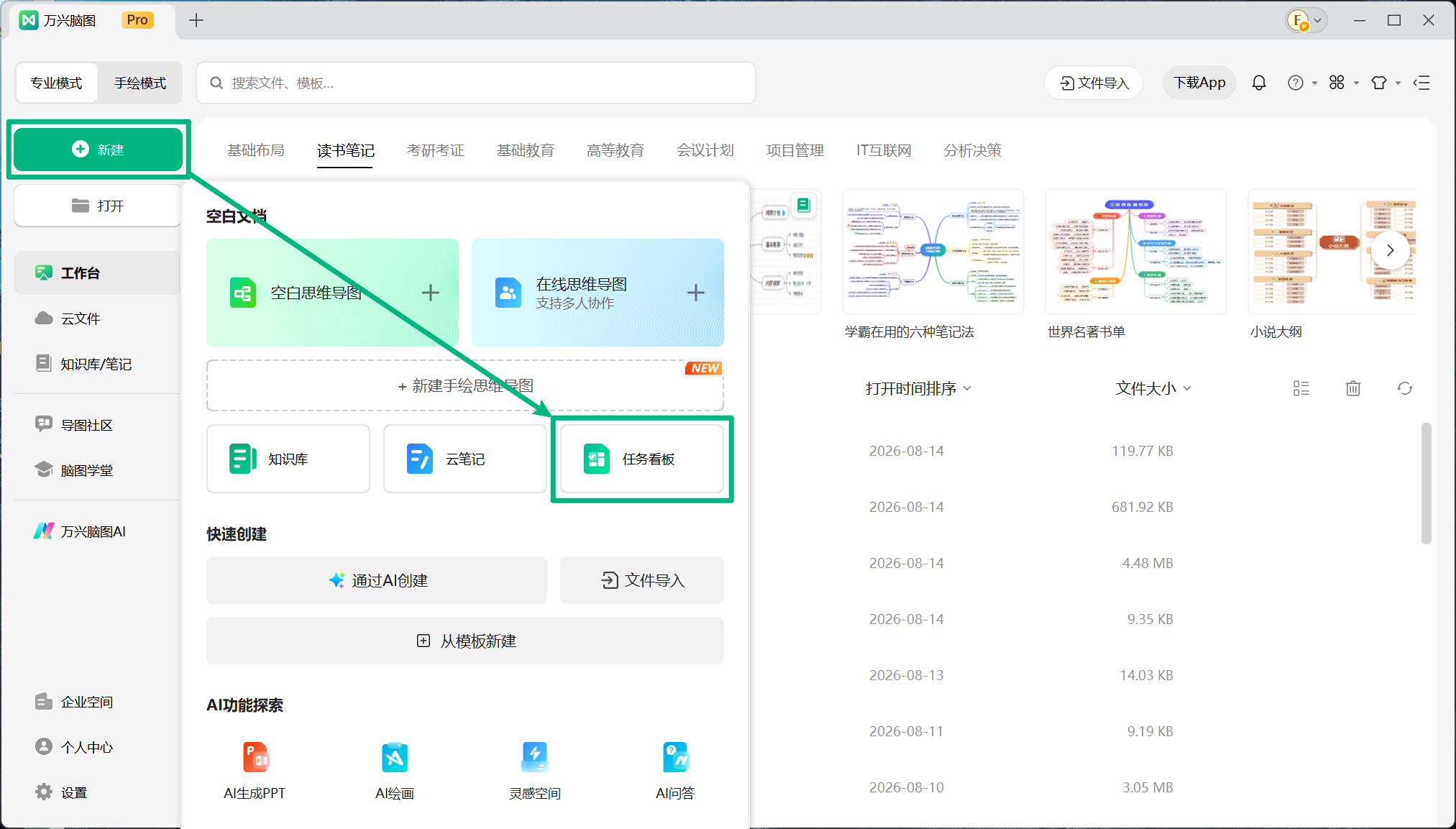The image size is (1456, 829).
Task: Open the apps grid menu
Action: coord(1342,83)
